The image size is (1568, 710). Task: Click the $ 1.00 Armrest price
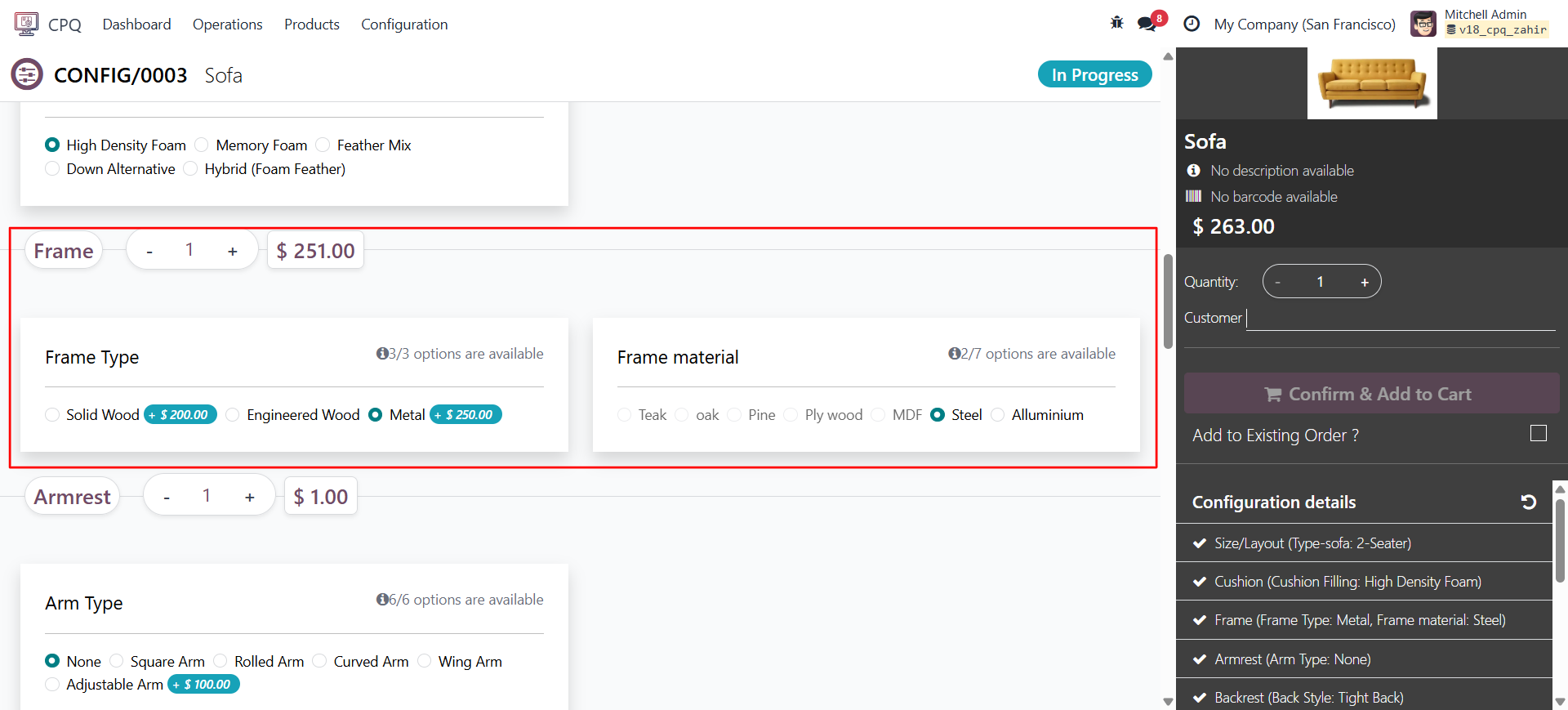click(x=320, y=497)
